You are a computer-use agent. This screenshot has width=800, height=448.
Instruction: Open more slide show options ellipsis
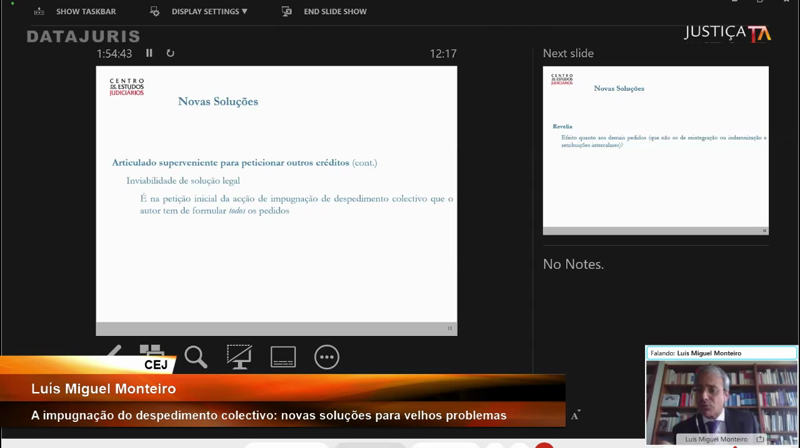point(327,357)
